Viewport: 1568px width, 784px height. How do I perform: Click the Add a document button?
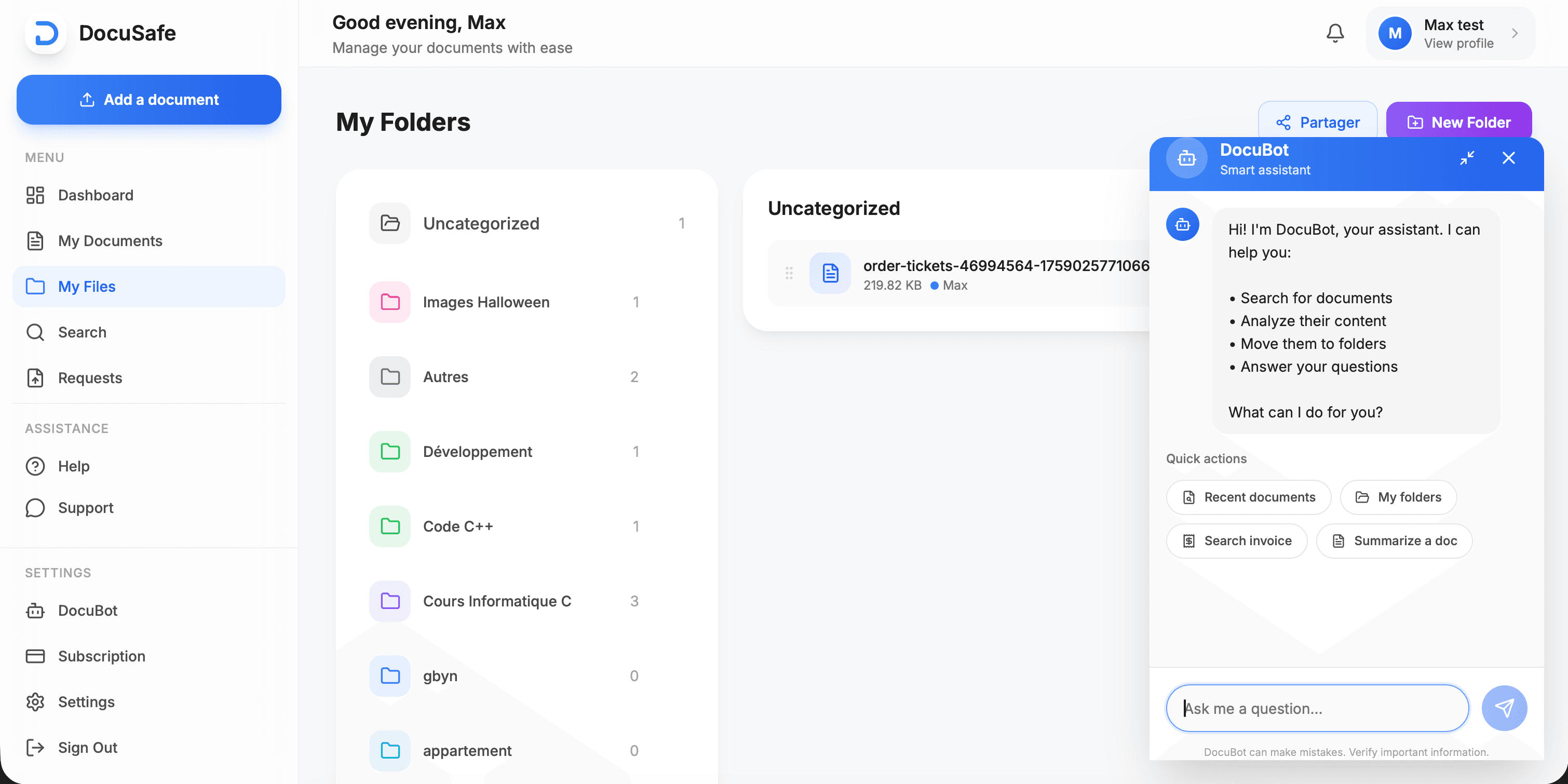pos(148,100)
